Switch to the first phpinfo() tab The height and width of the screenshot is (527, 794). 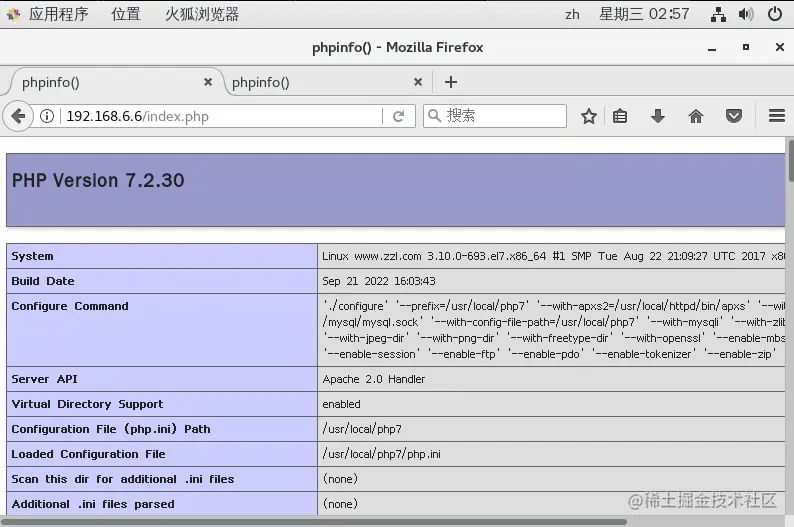click(115, 83)
